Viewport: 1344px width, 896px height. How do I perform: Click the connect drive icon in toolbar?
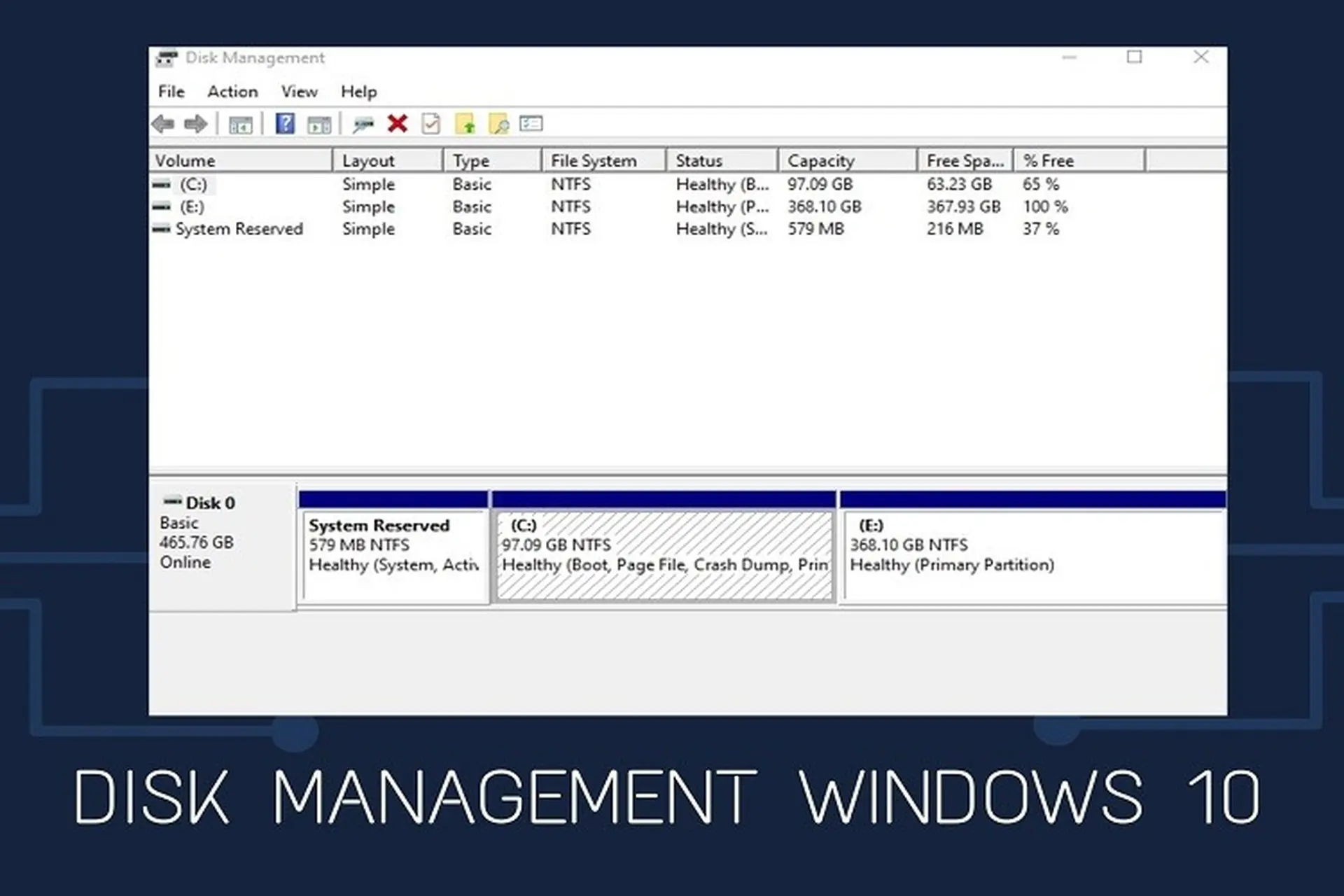coord(363,125)
